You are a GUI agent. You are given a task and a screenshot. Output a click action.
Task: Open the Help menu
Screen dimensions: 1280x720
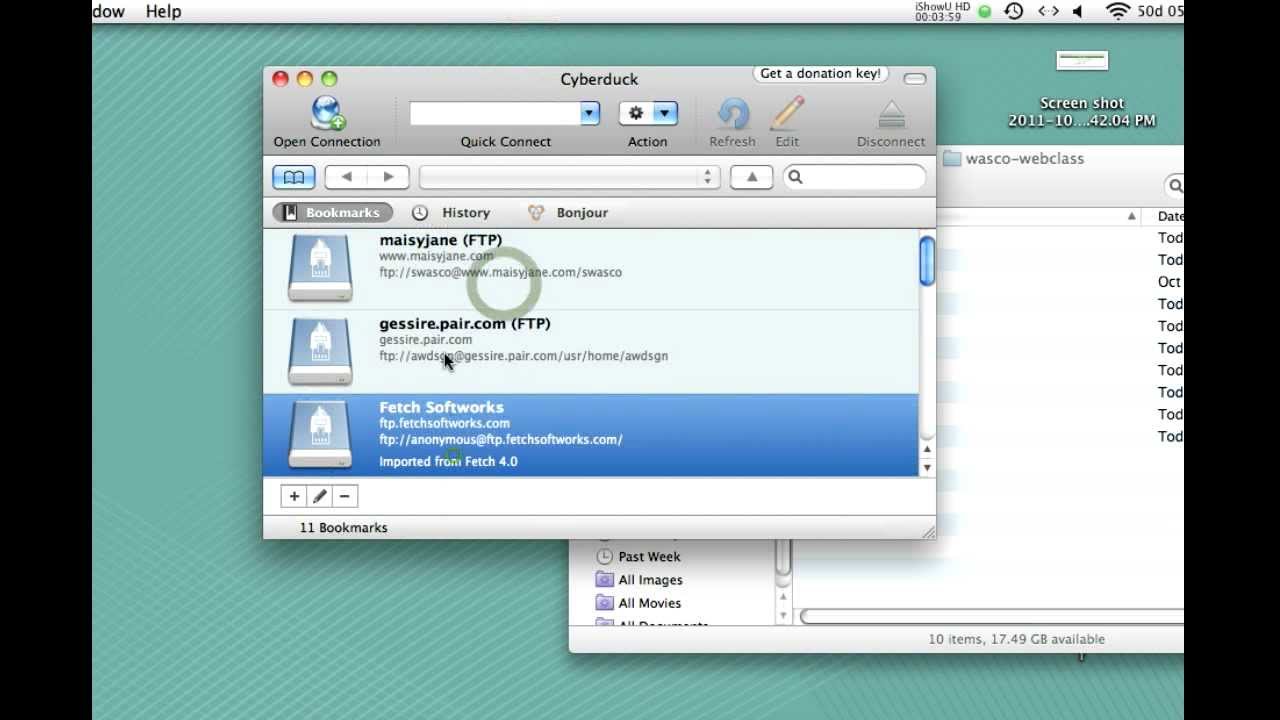click(x=163, y=11)
